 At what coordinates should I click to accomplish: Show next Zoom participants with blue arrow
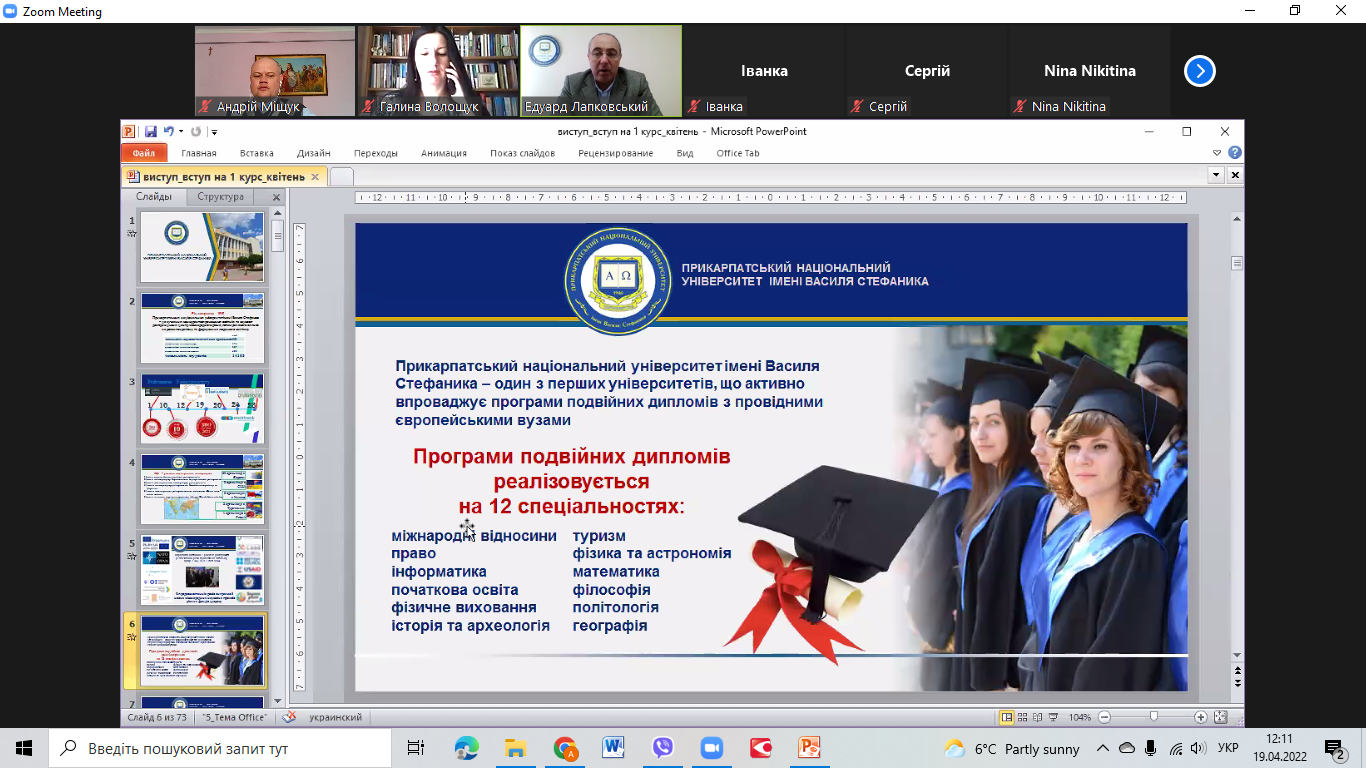coord(1200,71)
